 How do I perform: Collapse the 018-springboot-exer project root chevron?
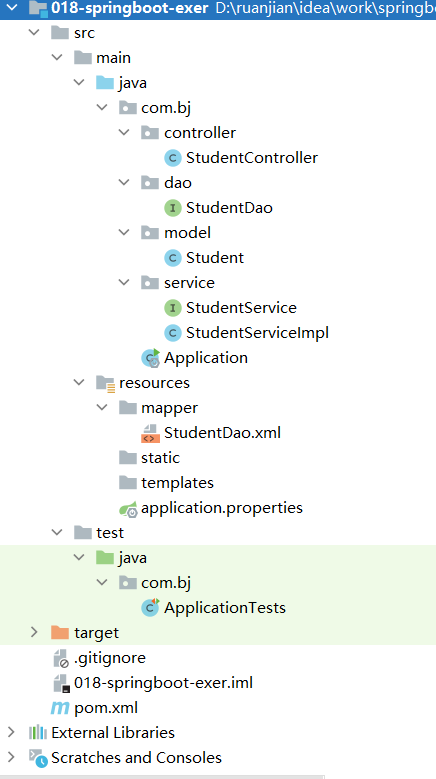point(11,7)
